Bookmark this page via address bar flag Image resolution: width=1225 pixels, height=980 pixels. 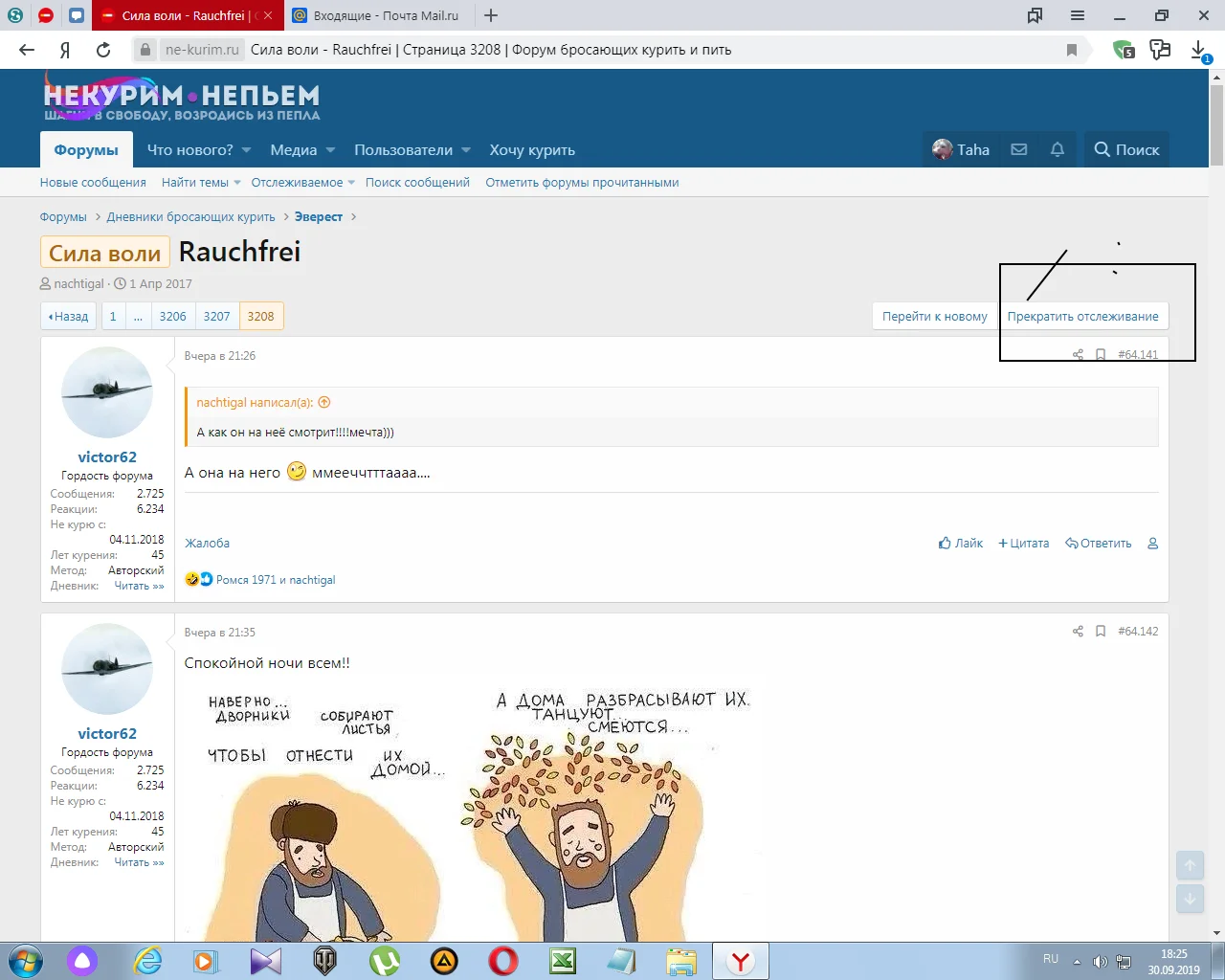pyautogui.click(x=1072, y=50)
